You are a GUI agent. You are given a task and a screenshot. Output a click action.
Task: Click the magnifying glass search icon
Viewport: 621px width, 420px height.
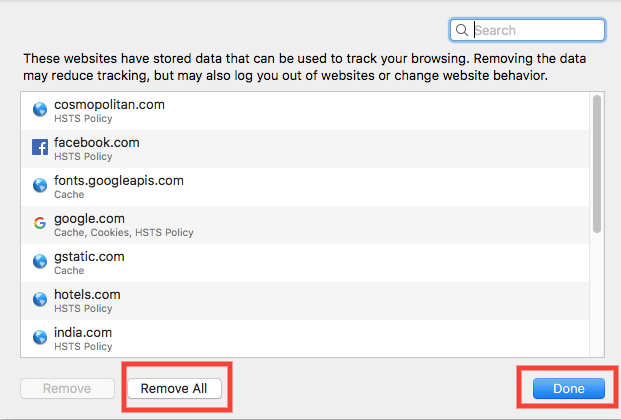[x=462, y=30]
